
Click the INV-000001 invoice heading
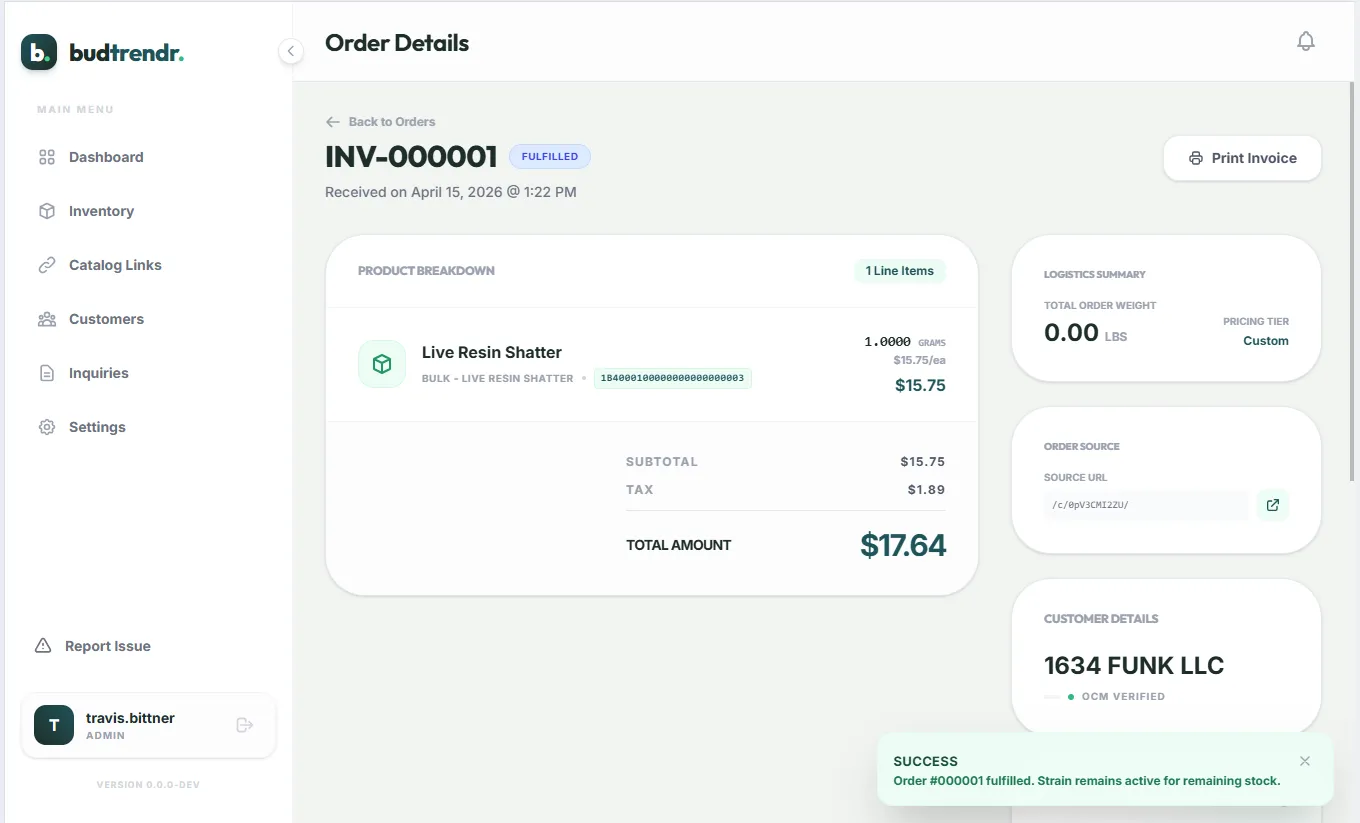click(x=411, y=157)
